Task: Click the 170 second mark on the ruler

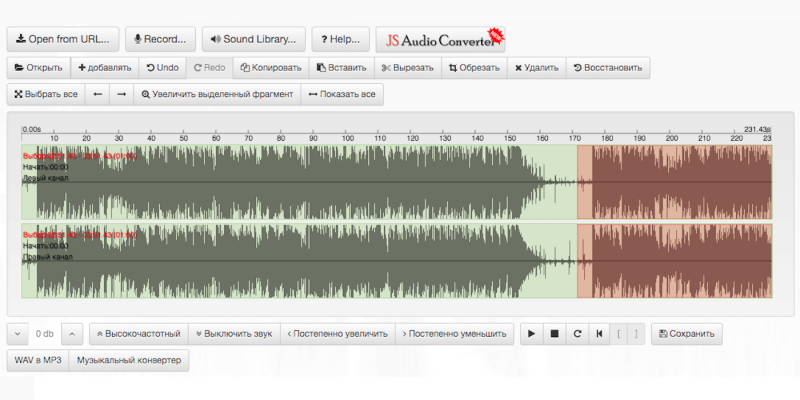Action: [x=575, y=138]
